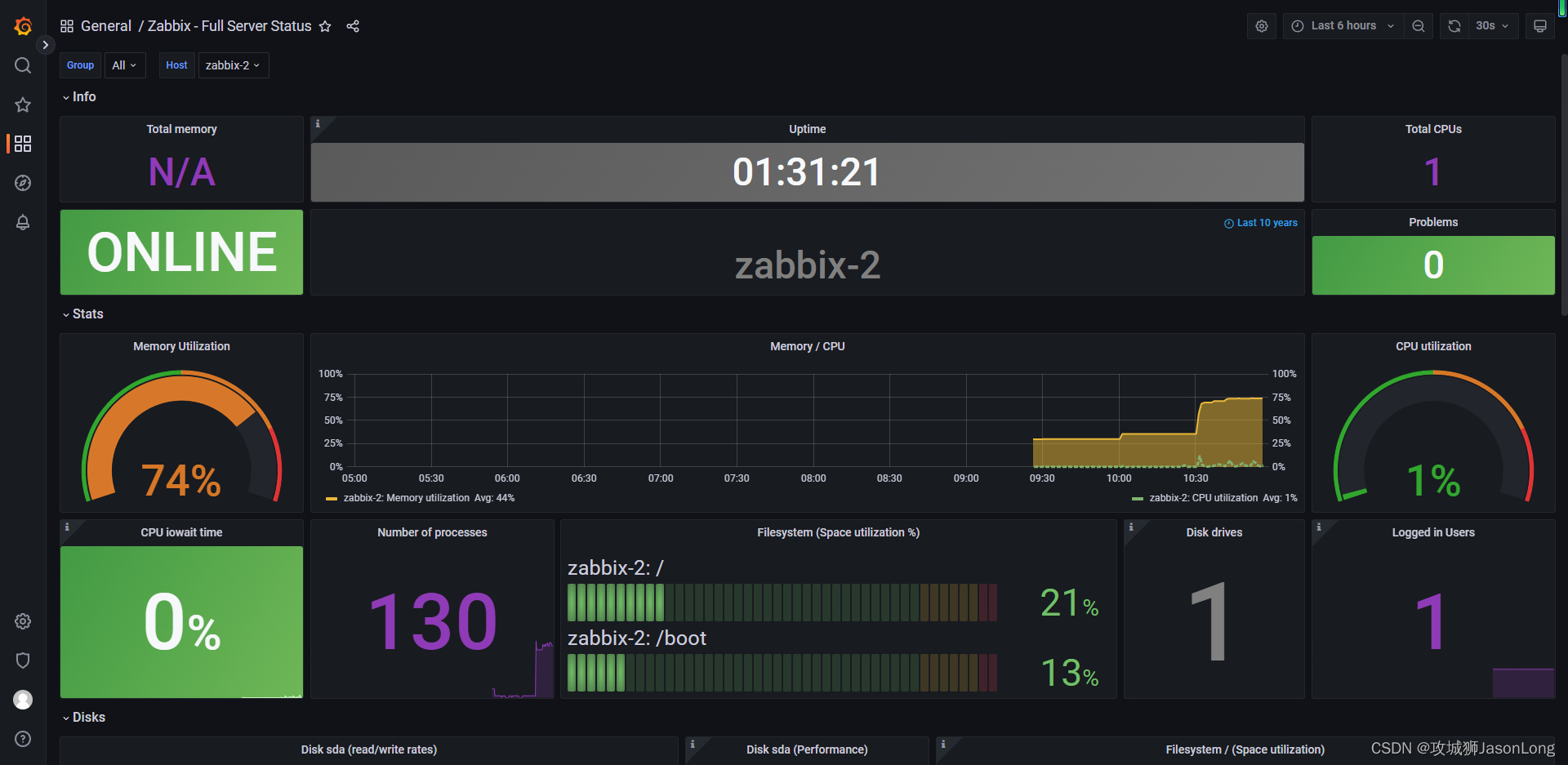Open the Dashboards grid icon in sidebar

[22, 144]
